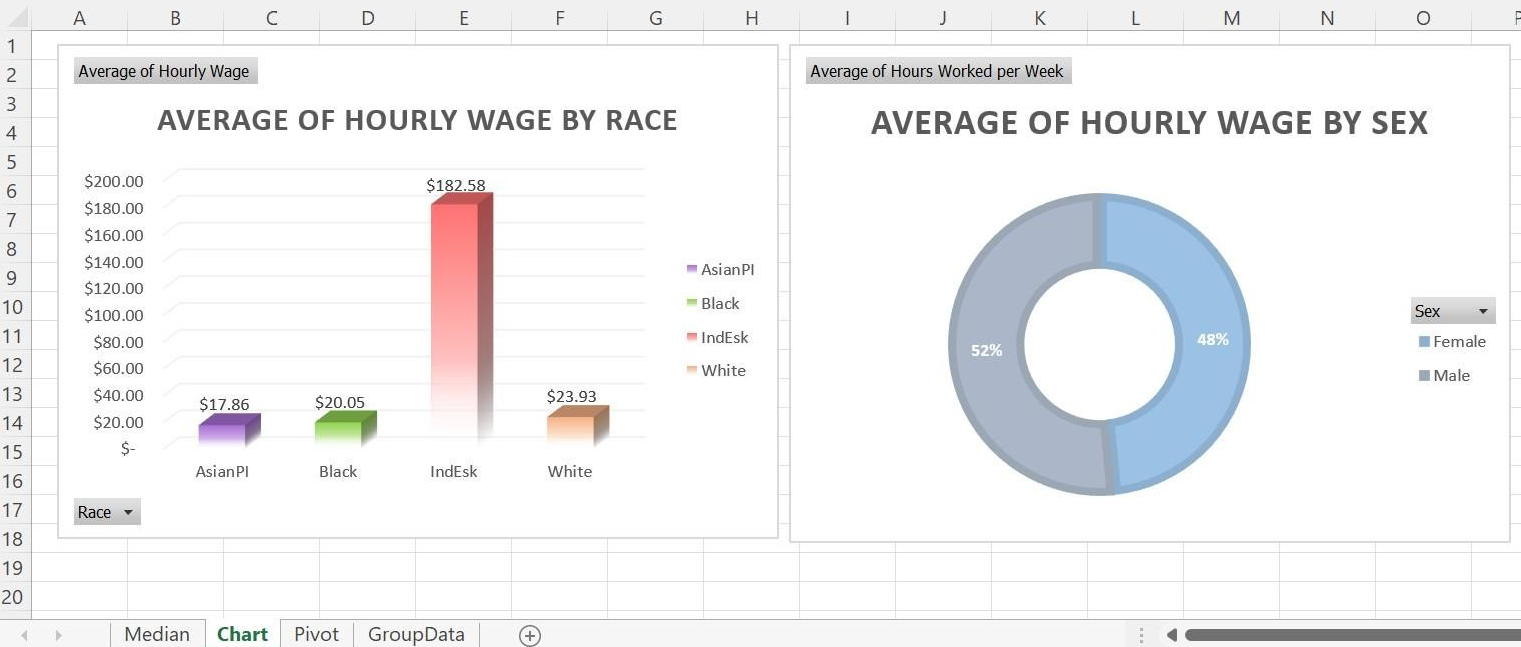The width and height of the screenshot is (1521, 647).
Task: Click the IndEsk legend marker
Action: pyautogui.click(x=689, y=336)
